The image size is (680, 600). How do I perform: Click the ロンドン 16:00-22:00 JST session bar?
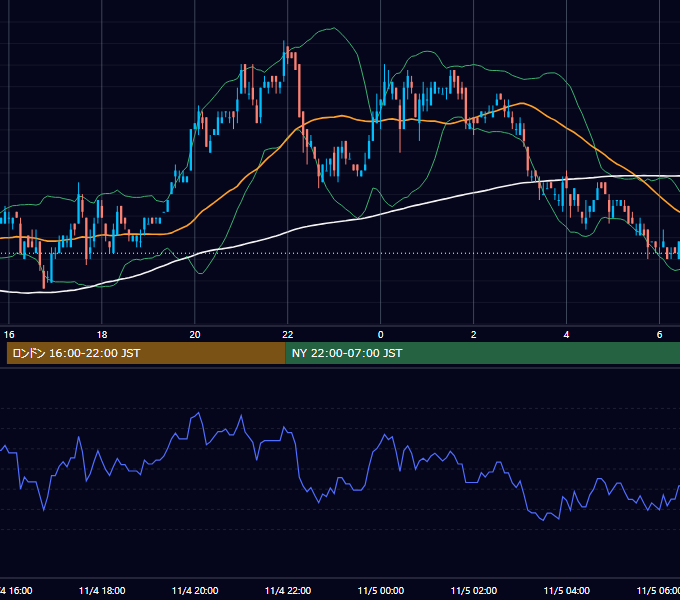pos(146,353)
